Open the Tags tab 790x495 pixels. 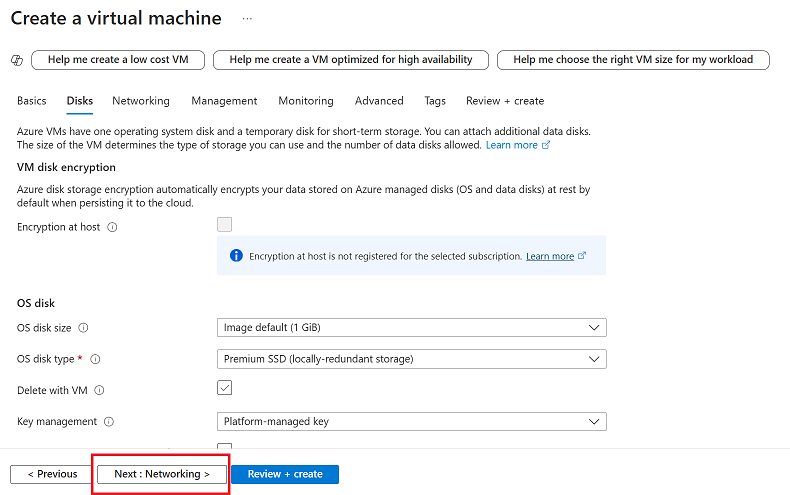point(435,101)
